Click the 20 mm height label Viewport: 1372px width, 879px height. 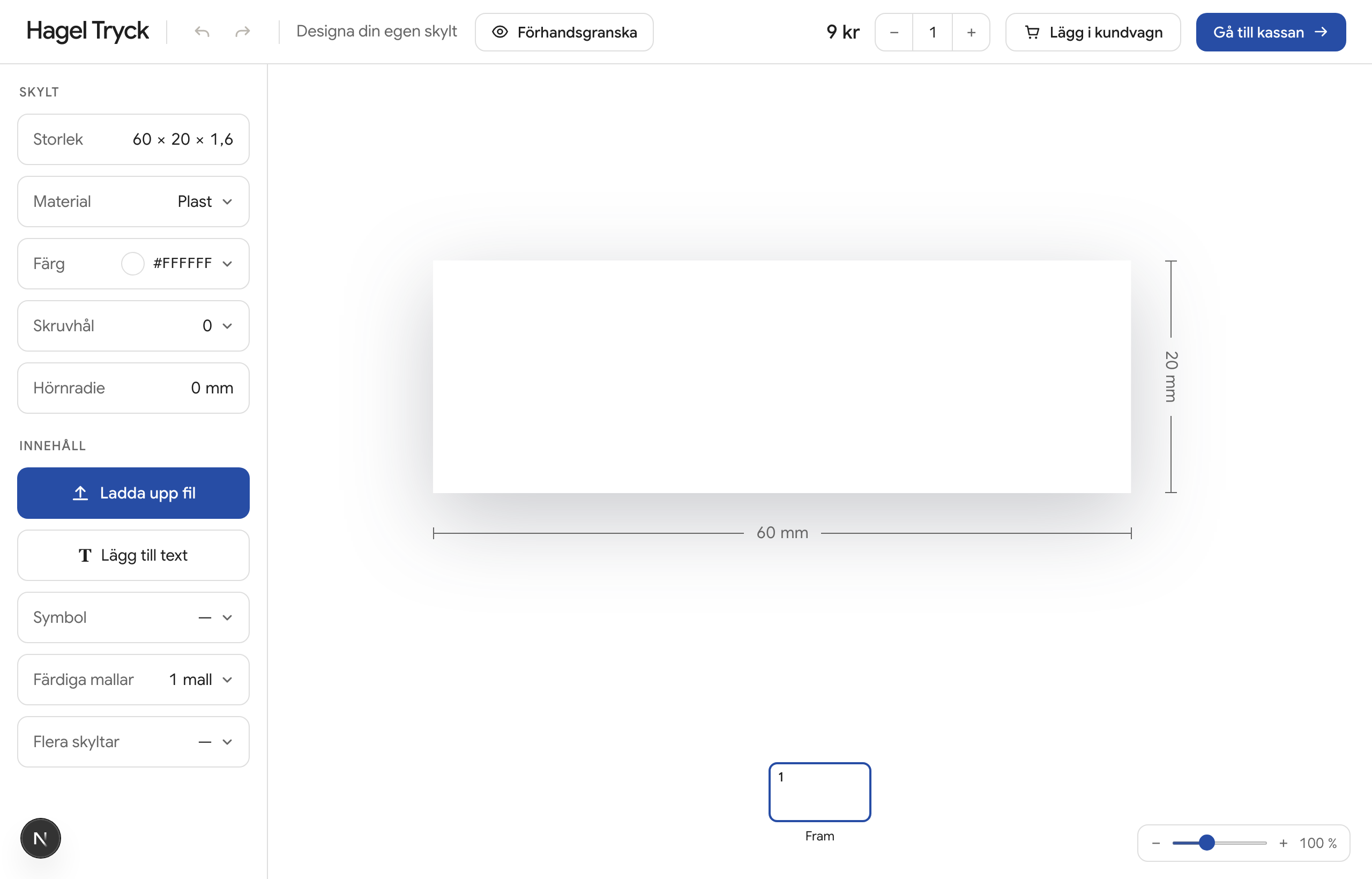click(1170, 377)
